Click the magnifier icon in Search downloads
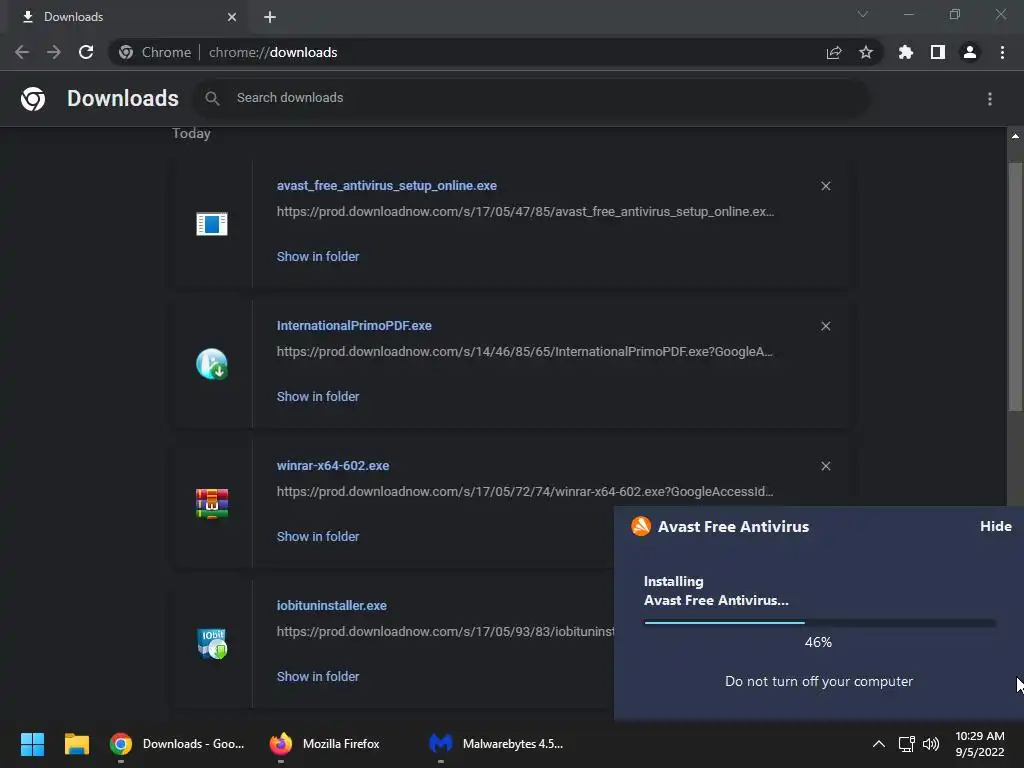Image resolution: width=1024 pixels, height=768 pixels. (212, 98)
